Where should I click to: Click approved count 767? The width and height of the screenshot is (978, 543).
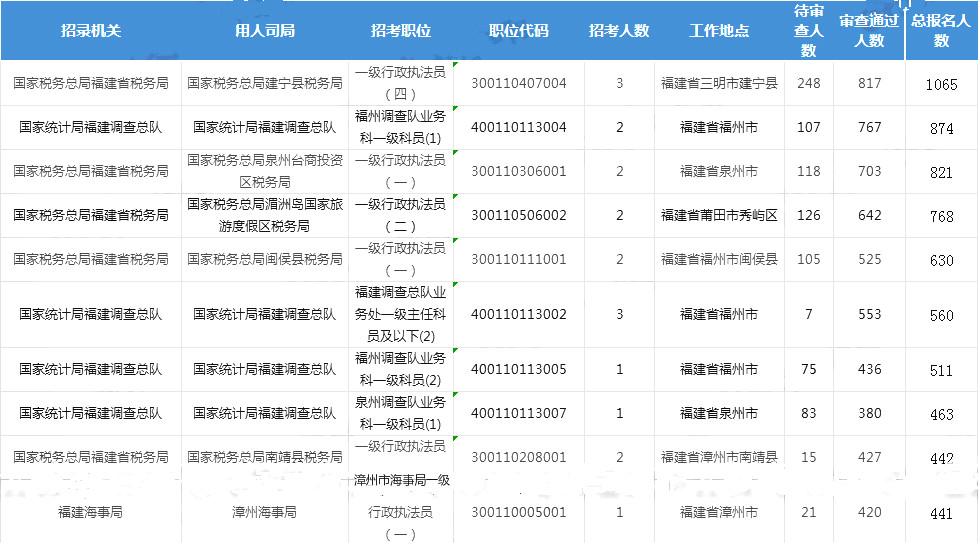[x=869, y=127]
